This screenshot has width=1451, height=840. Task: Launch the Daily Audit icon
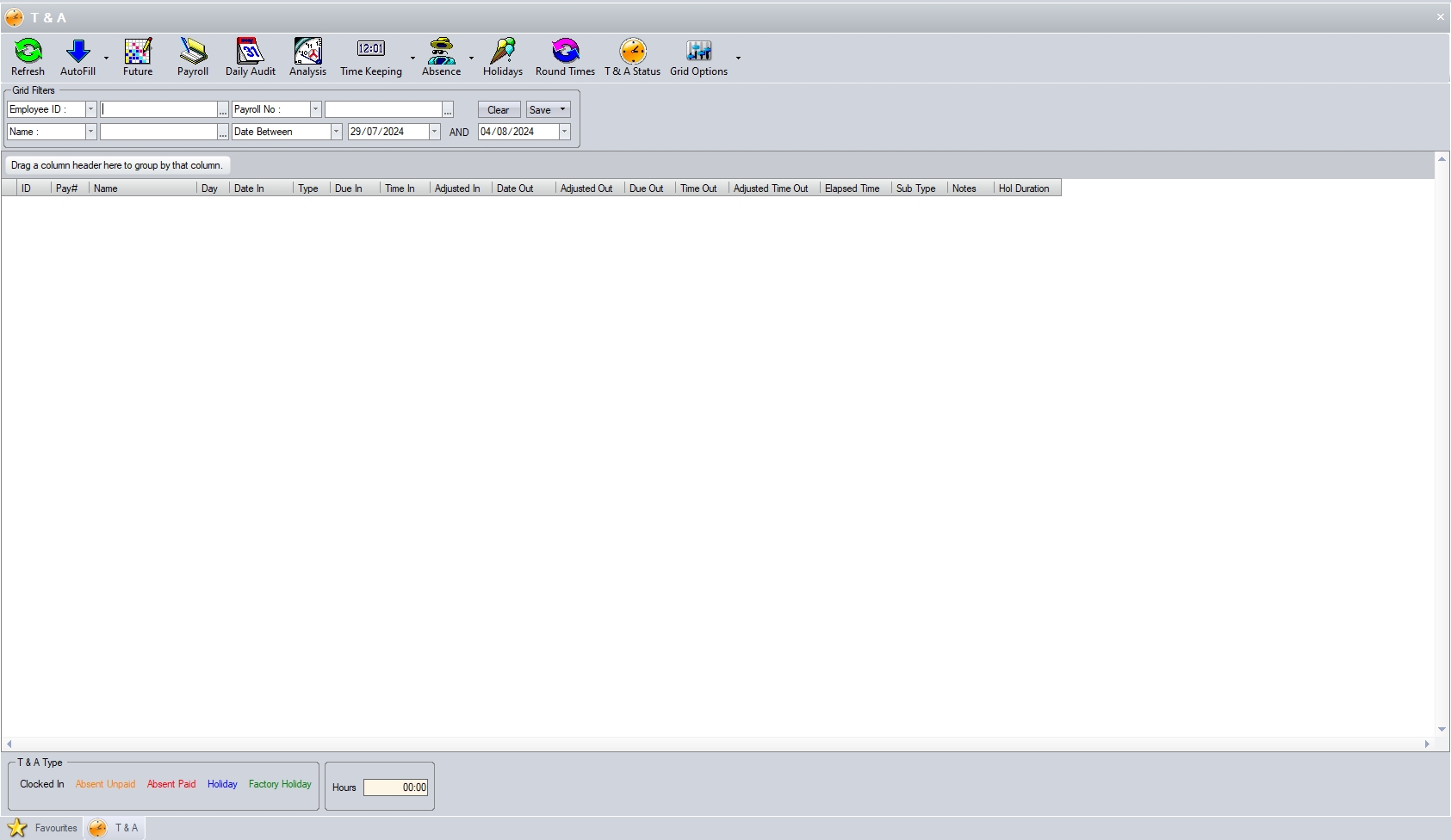(x=250, y=52)
